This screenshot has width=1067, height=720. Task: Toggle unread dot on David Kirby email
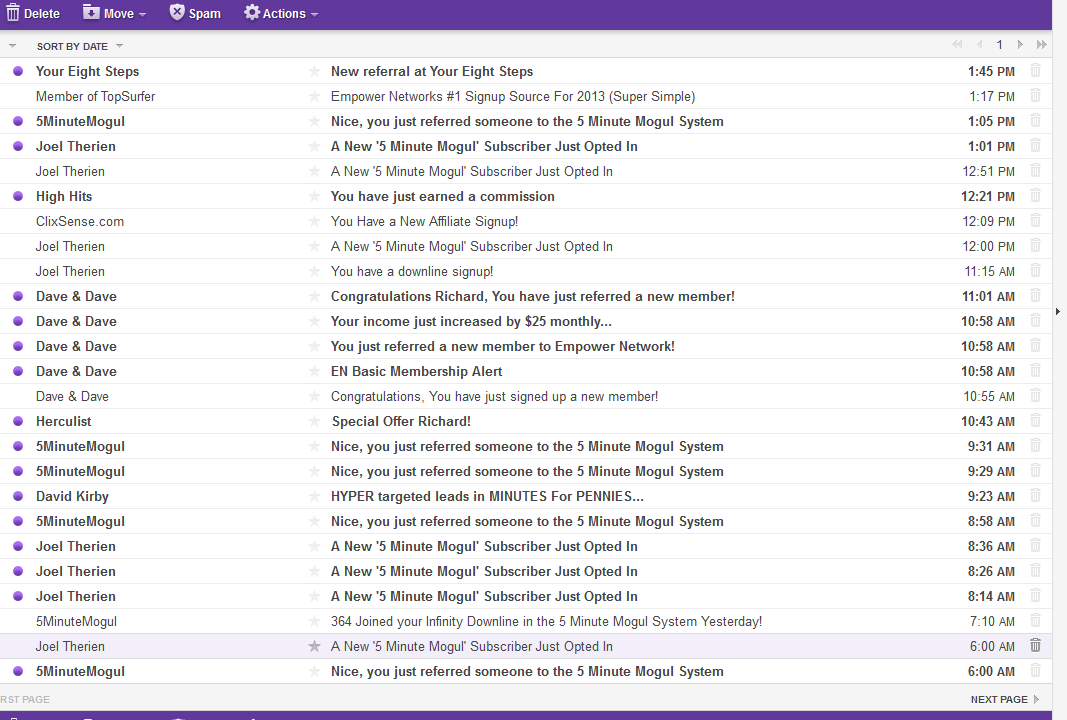click(x=18, y=496)
